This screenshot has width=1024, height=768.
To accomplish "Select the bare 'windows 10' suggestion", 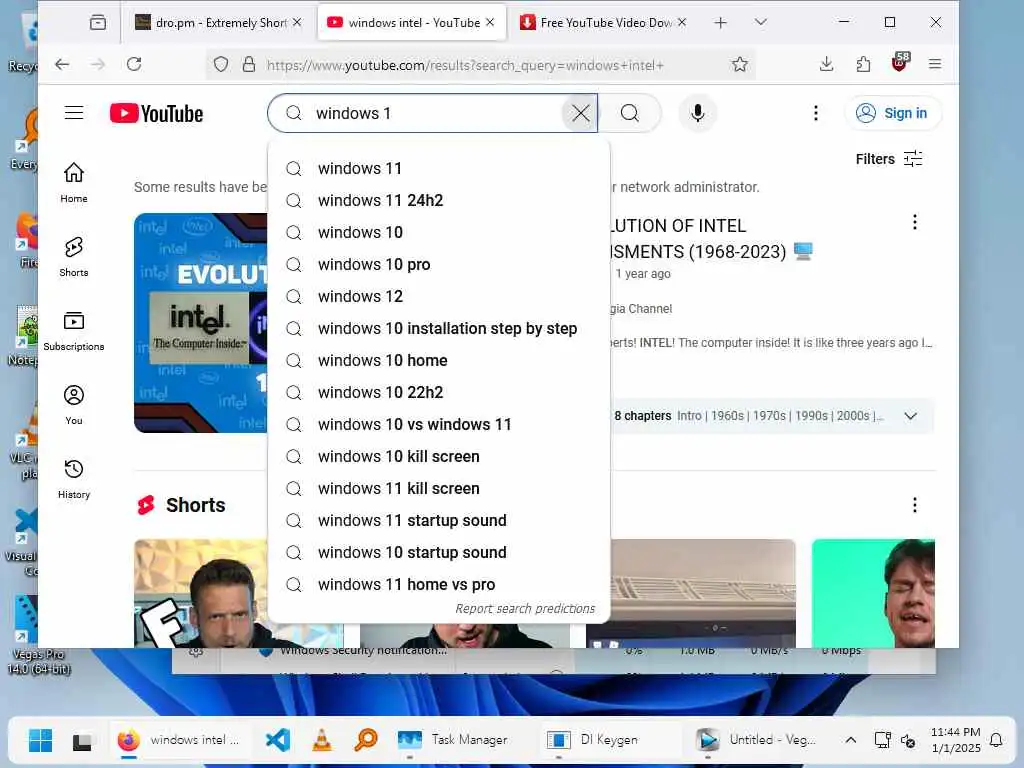I will pyautogui.click(x=439, y=232).
